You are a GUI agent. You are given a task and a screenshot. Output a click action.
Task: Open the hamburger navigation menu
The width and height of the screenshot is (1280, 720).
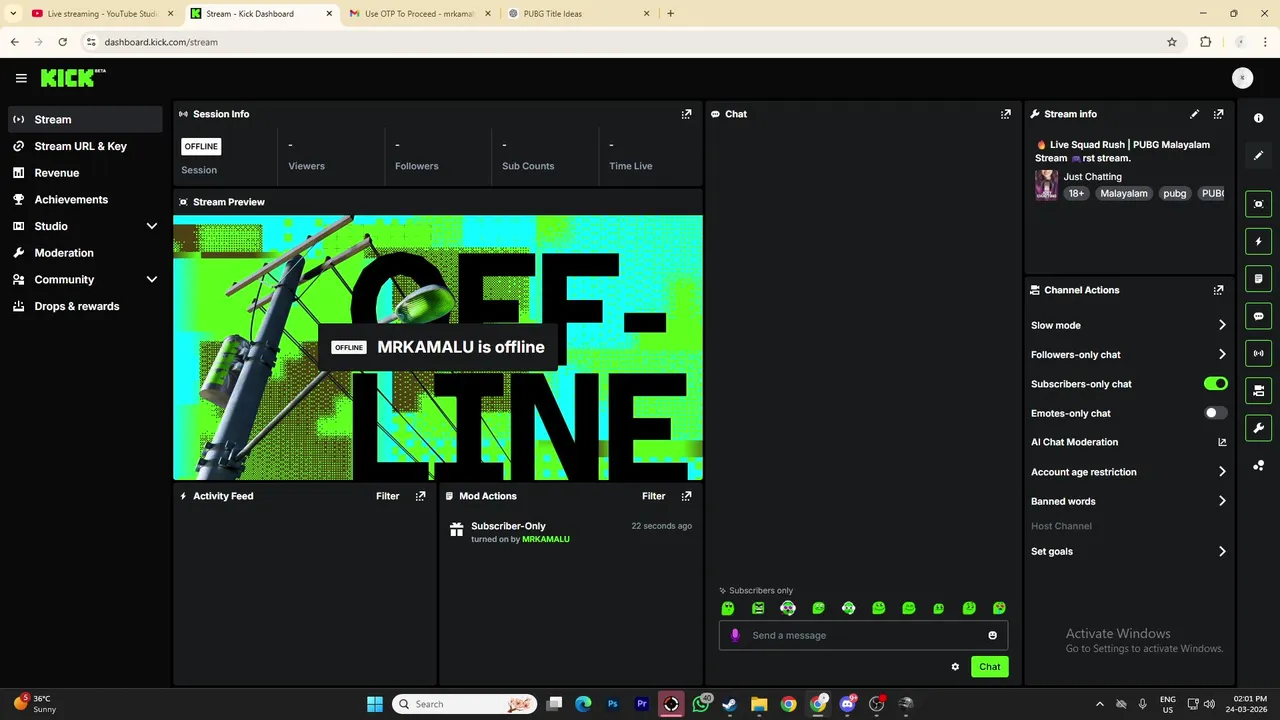pos(21,78)
